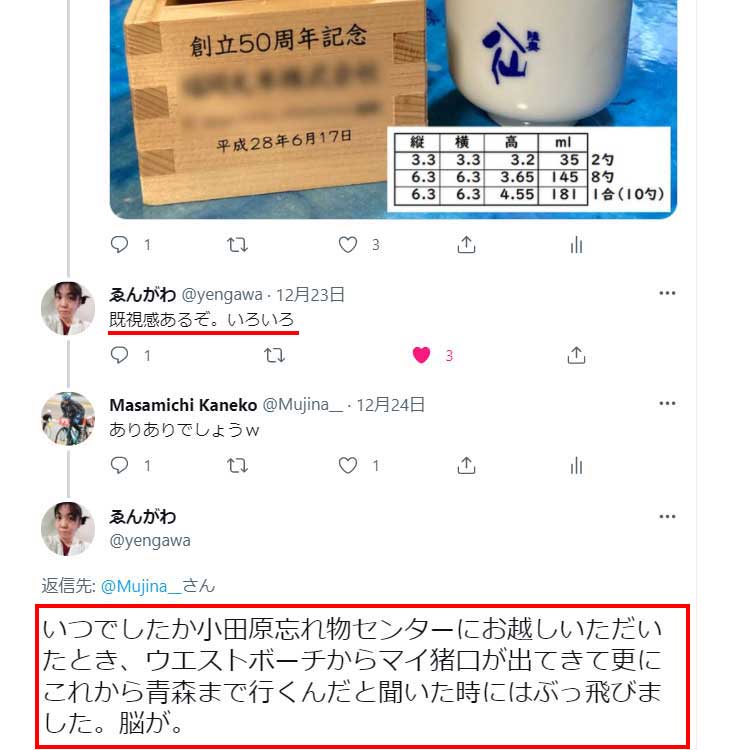Open more options for Masamichi Kaneko's tweet
This screenshot has height=750, width=750.
click(x=667, y=403)
